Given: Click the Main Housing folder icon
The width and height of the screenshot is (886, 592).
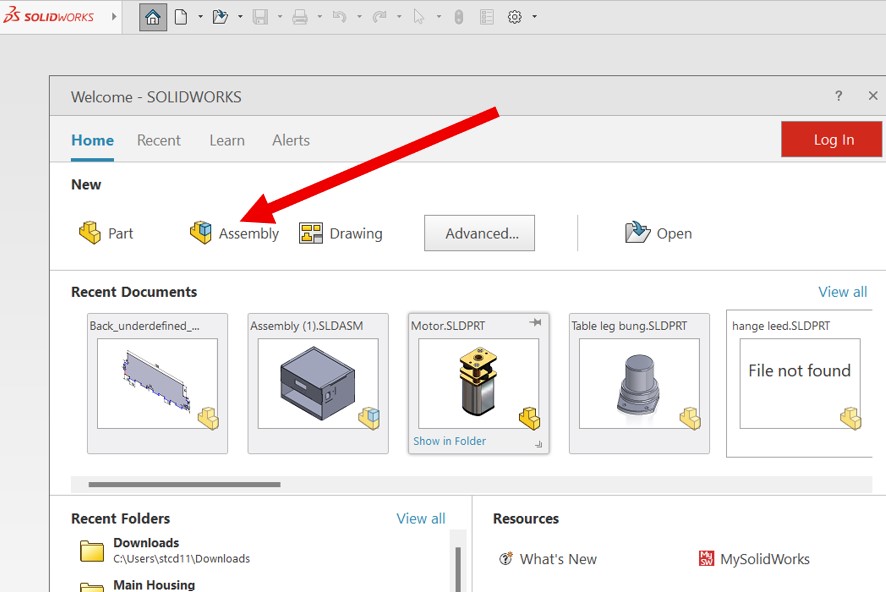Looking at the screenshot, I should coord(92,587).
